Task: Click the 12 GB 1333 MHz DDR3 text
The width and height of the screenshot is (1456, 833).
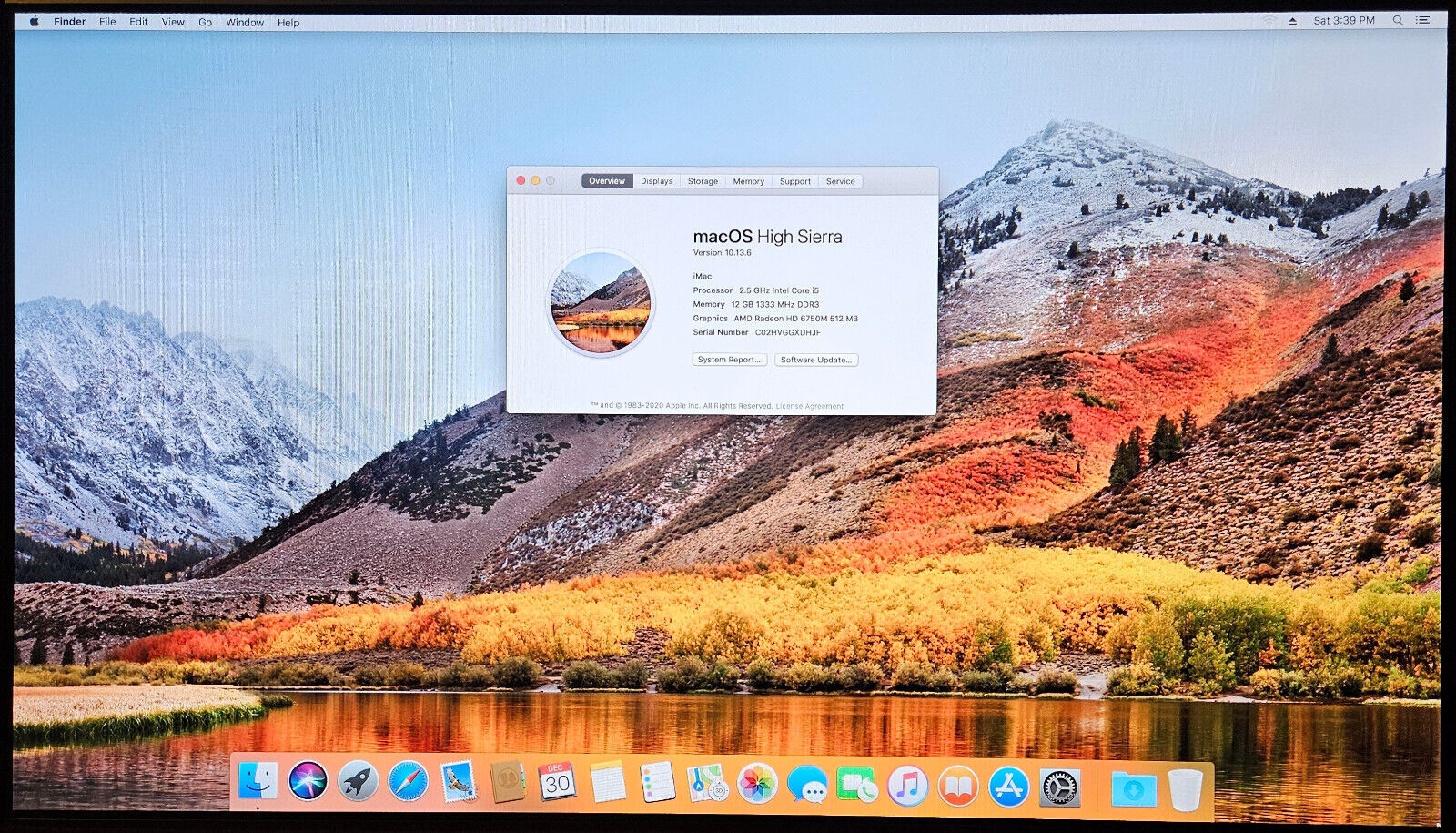Action: [775, 304]
